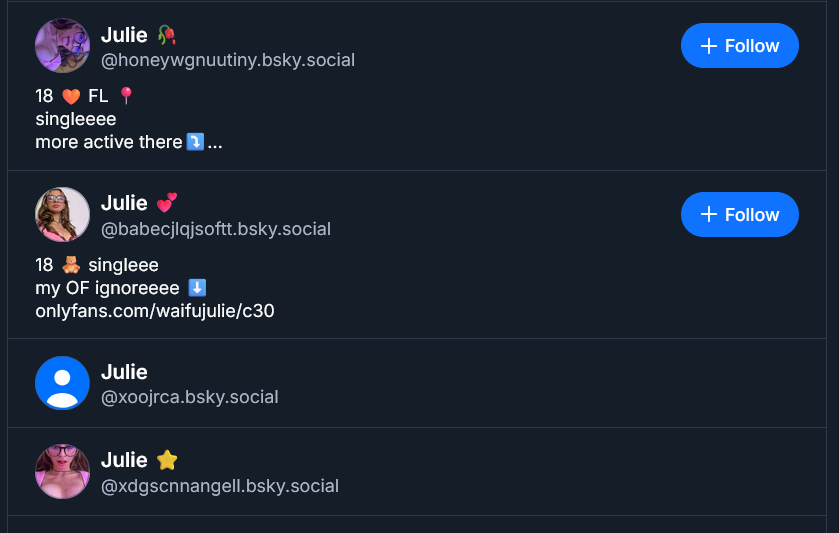Open the onlyfans.com/waifujulie/c30 link
This screenshot has width=839, height=533.
coord(155,311)
